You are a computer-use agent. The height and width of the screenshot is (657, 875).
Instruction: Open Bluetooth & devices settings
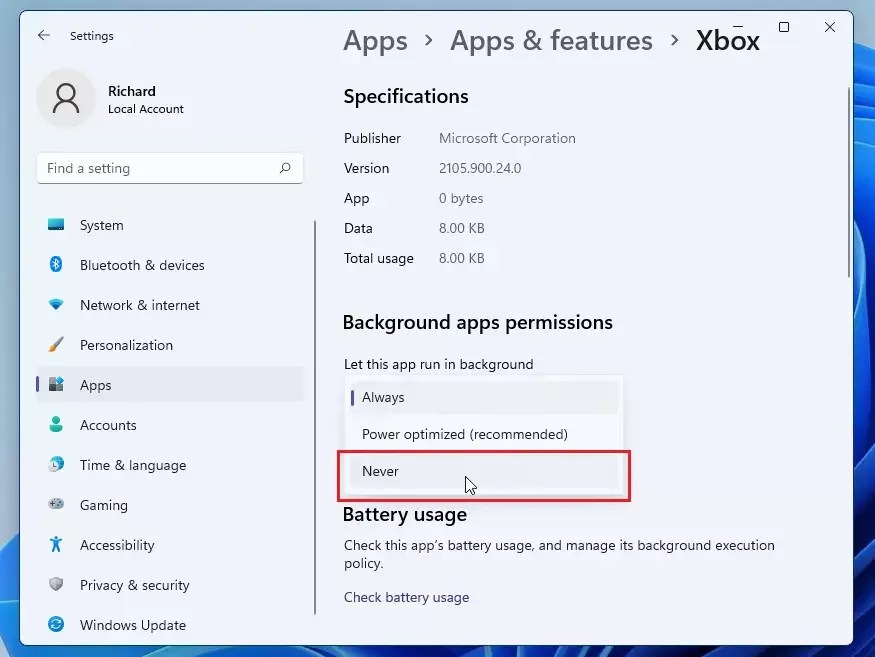(56, 265)
